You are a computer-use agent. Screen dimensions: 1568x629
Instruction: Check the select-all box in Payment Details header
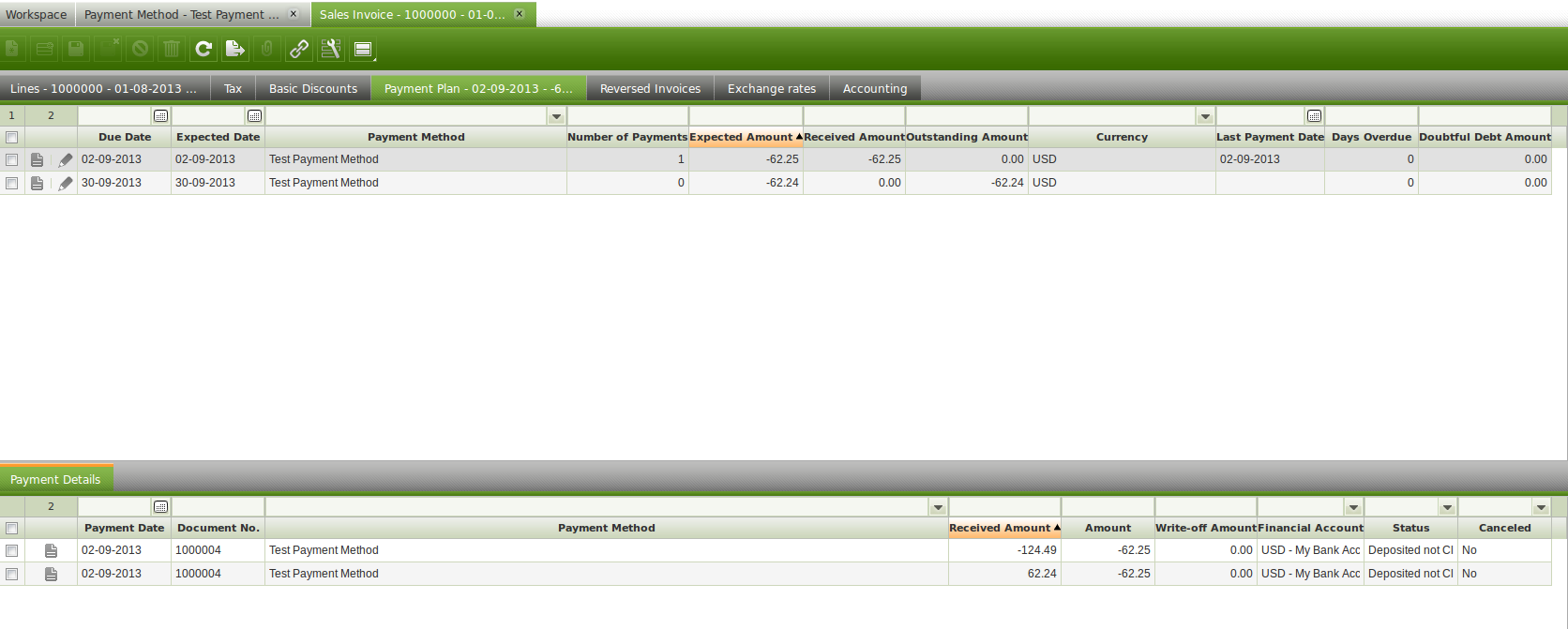tap(12, 529)
